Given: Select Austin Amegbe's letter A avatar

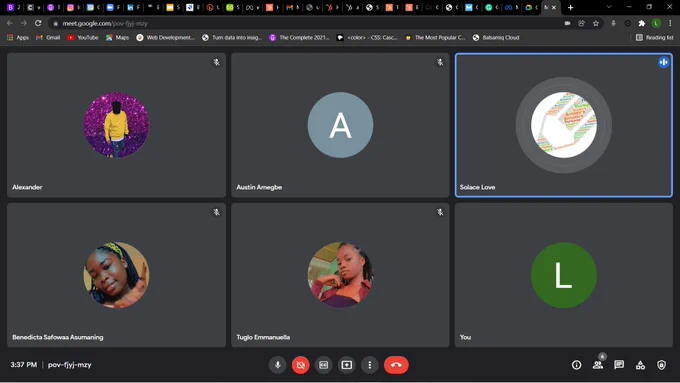Looking at the screenshot, I should tap(340, 125).
